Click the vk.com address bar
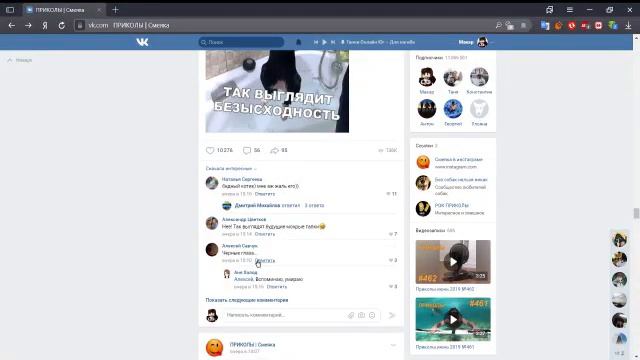 click(x=286, y=25)
